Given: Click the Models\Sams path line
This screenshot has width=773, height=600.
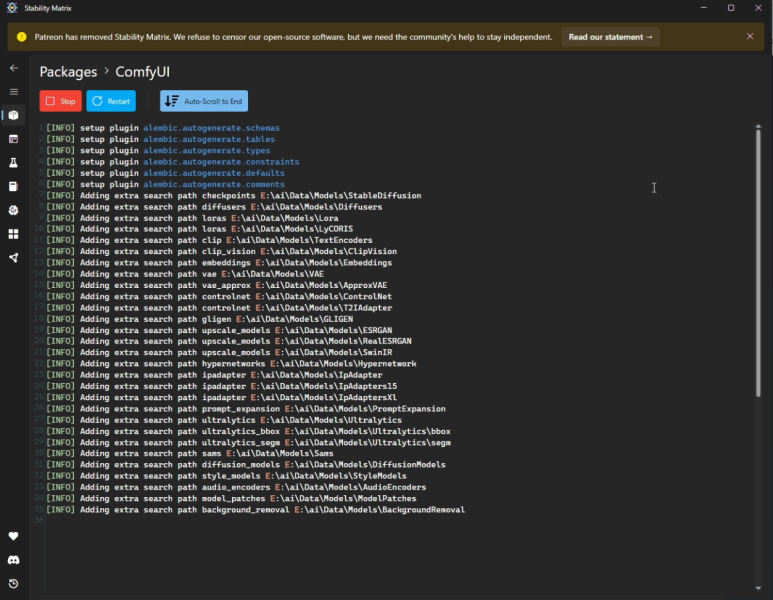Looking at the screenshot, I should click(190, 454).
